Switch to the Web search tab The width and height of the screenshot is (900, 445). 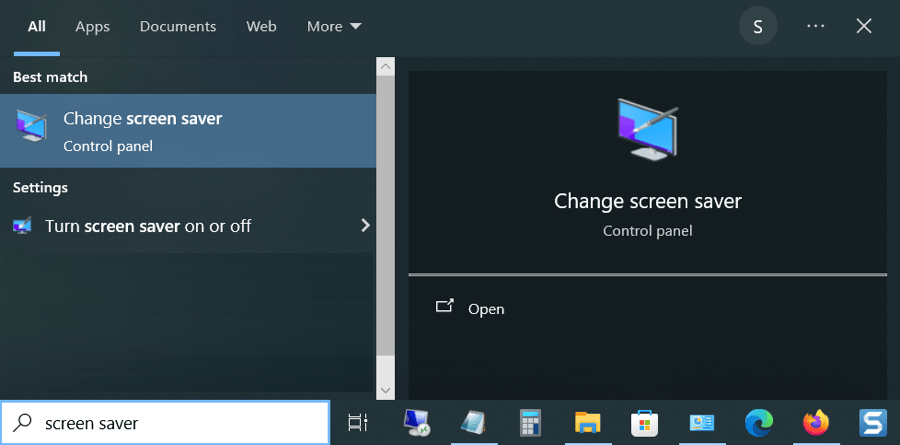click(x=261, y=26)
